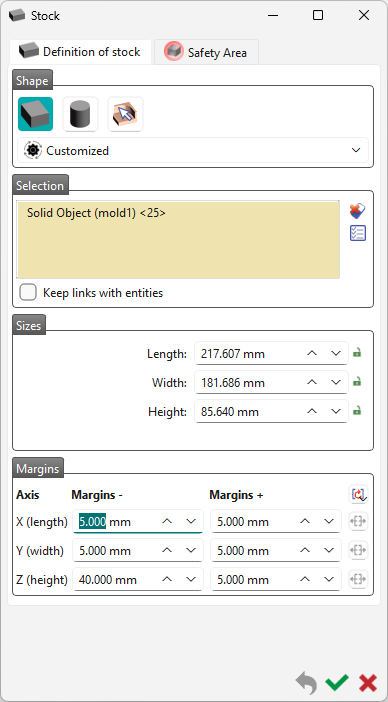This screenshot has height=702, width=388.
Task: Select the cylinder stock shape
Action: pos(81,114)
